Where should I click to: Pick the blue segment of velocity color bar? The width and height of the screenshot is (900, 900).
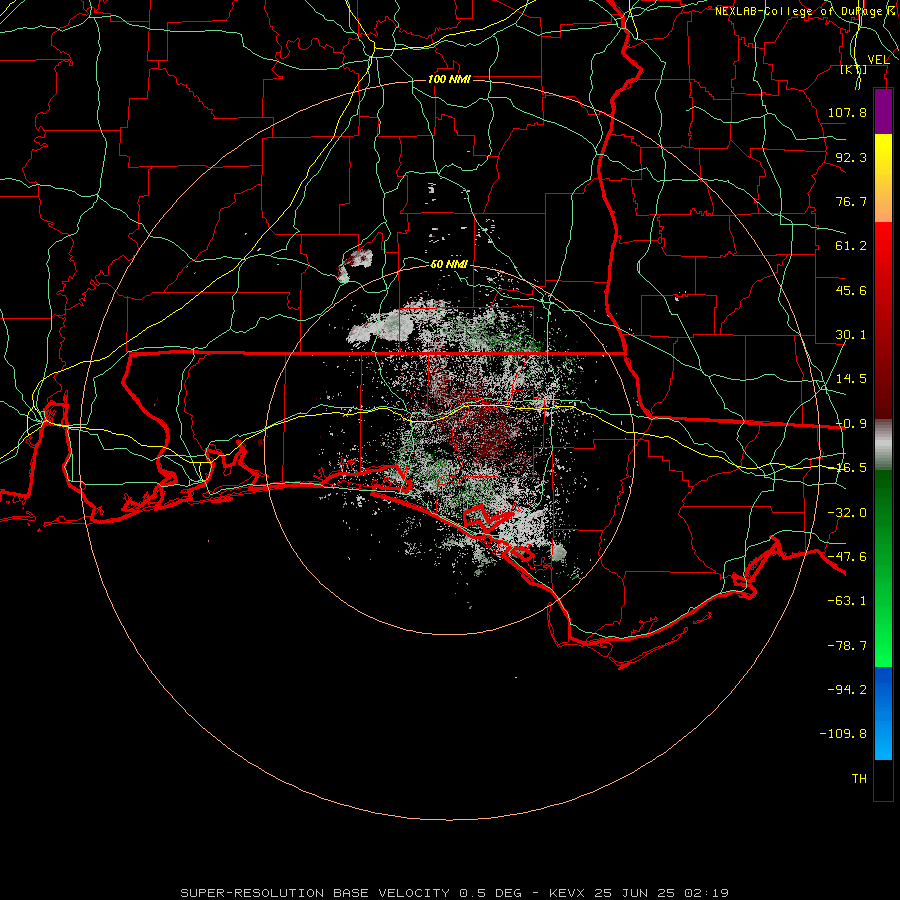click(x=883, y=713)
